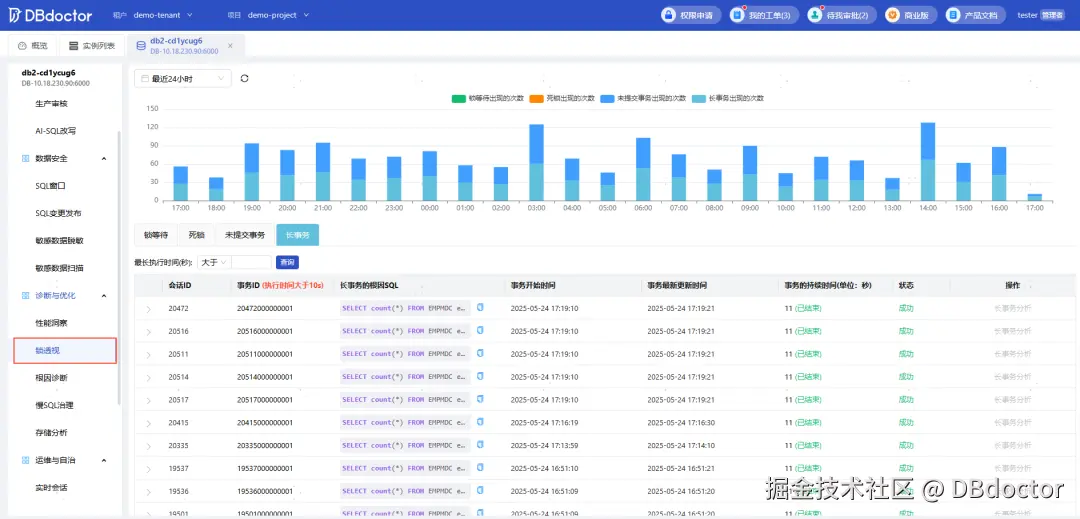Image resolution: width=1080 pixels, height=519 pixels.
Task: Open SQL变更发布 in sidebar
Action: 59,213
